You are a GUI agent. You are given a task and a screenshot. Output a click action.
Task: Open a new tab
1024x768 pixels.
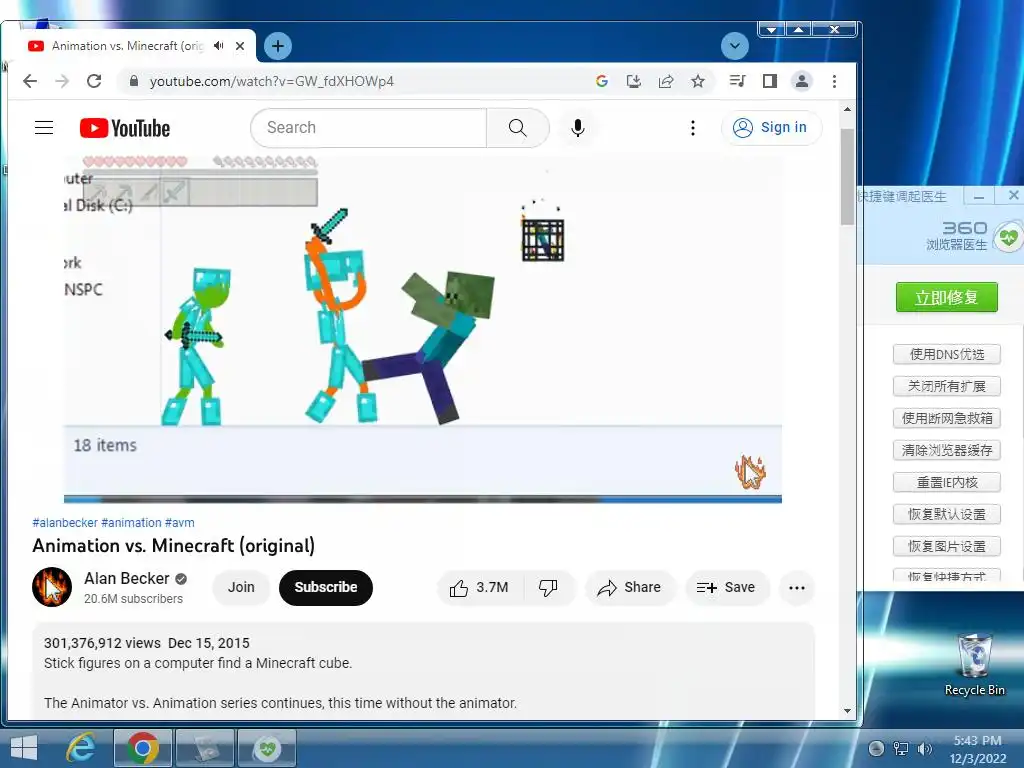tap(278, 46)
